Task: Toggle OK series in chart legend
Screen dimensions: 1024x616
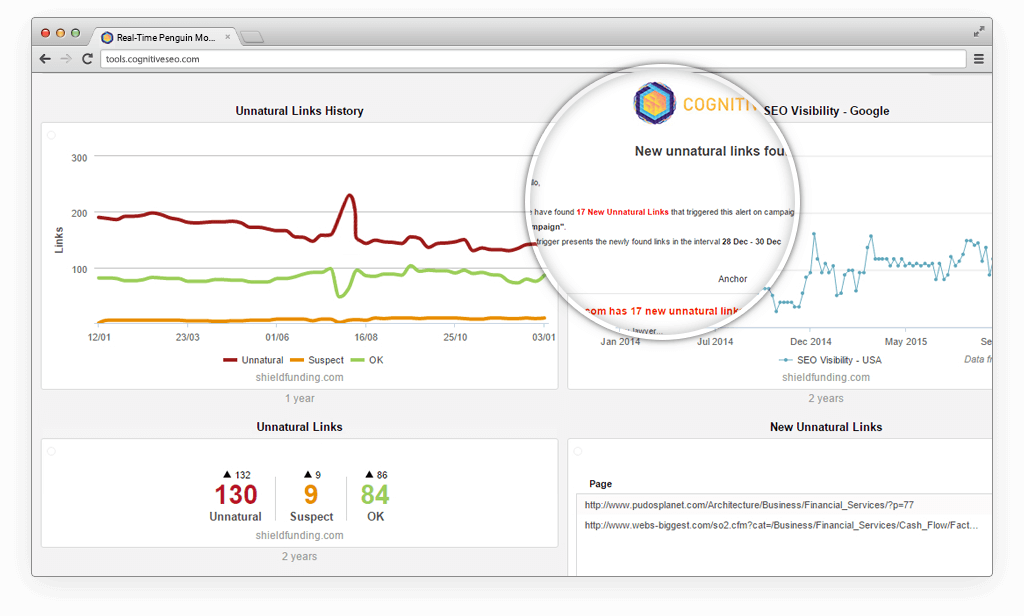Action: tap(367, 360)
